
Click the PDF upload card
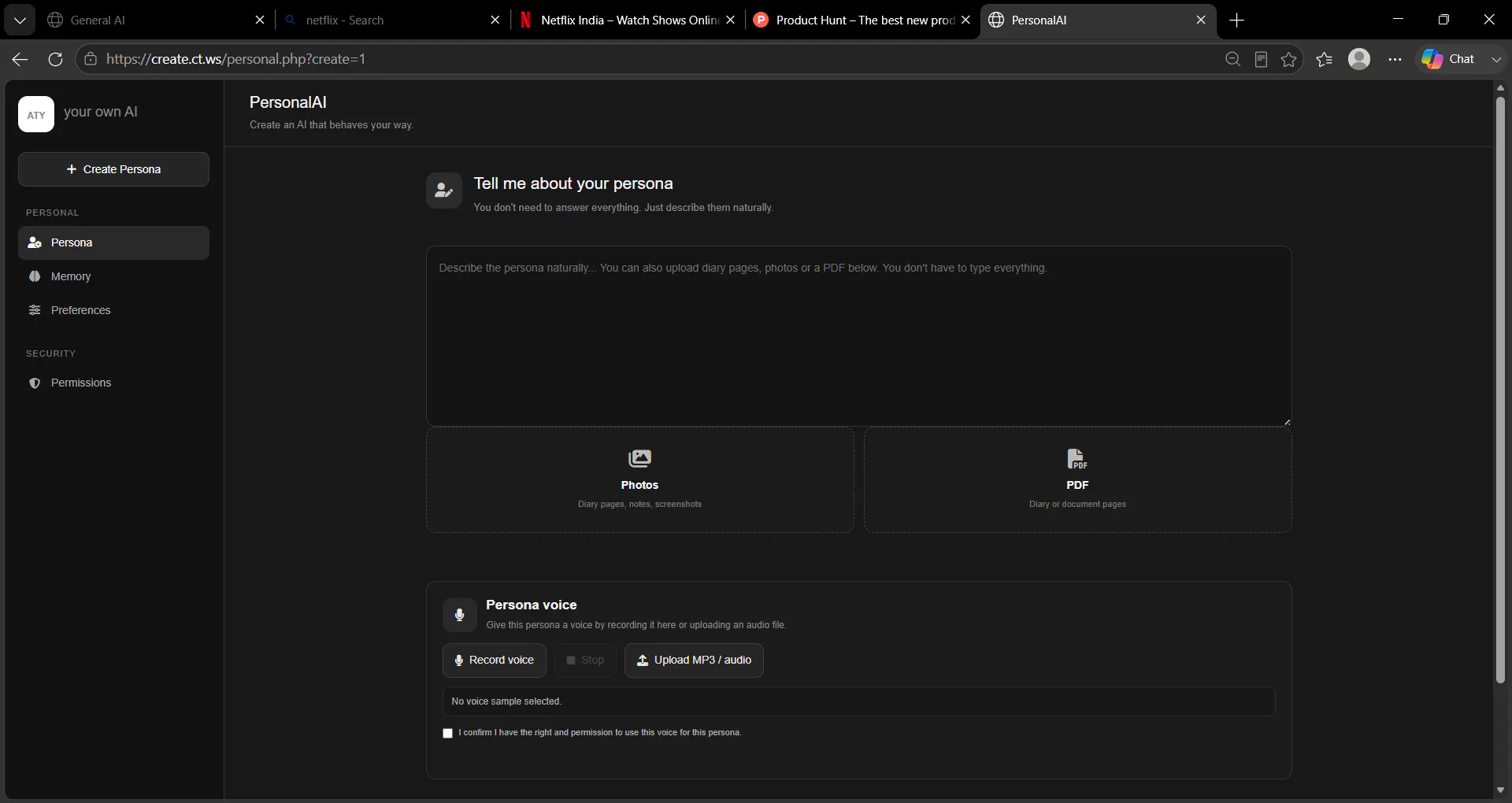click(x=1077, y=480)
